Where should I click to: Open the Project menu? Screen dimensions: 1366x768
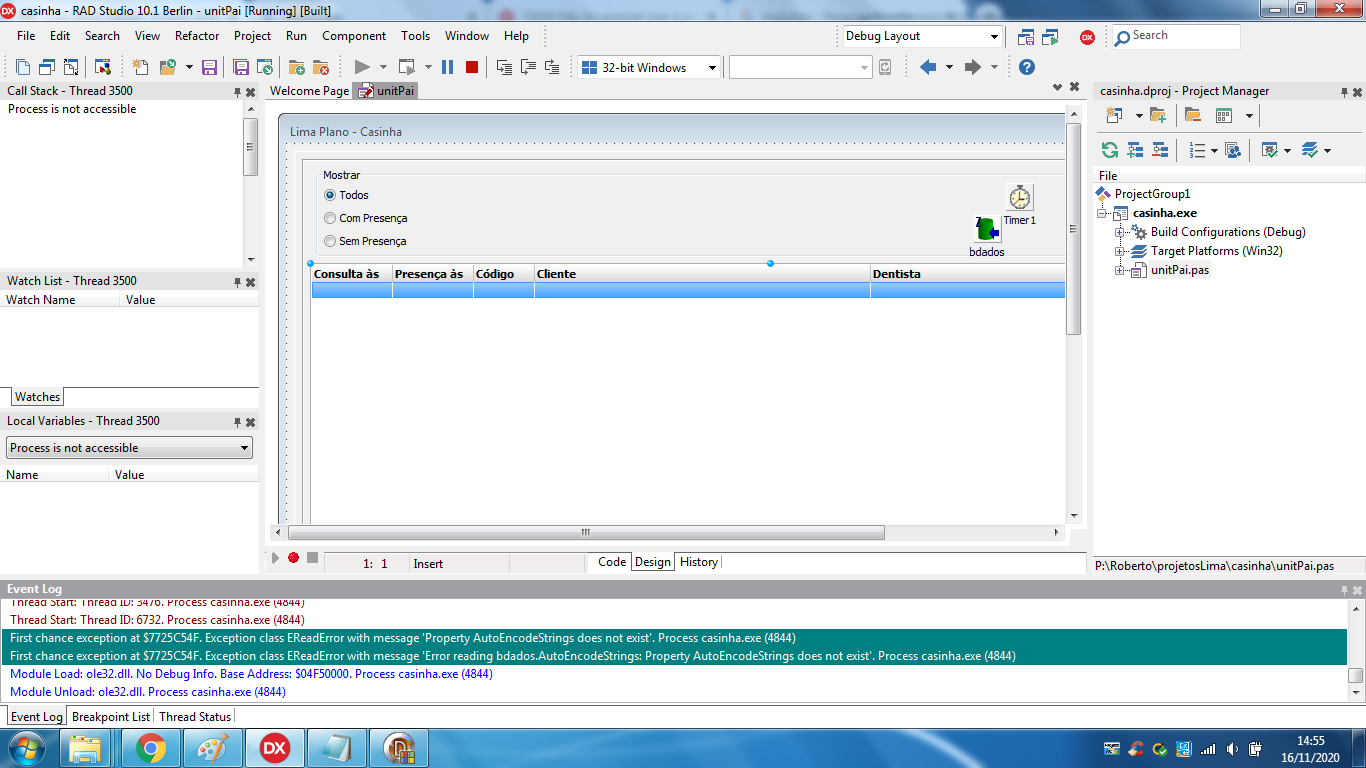point(253,36)
